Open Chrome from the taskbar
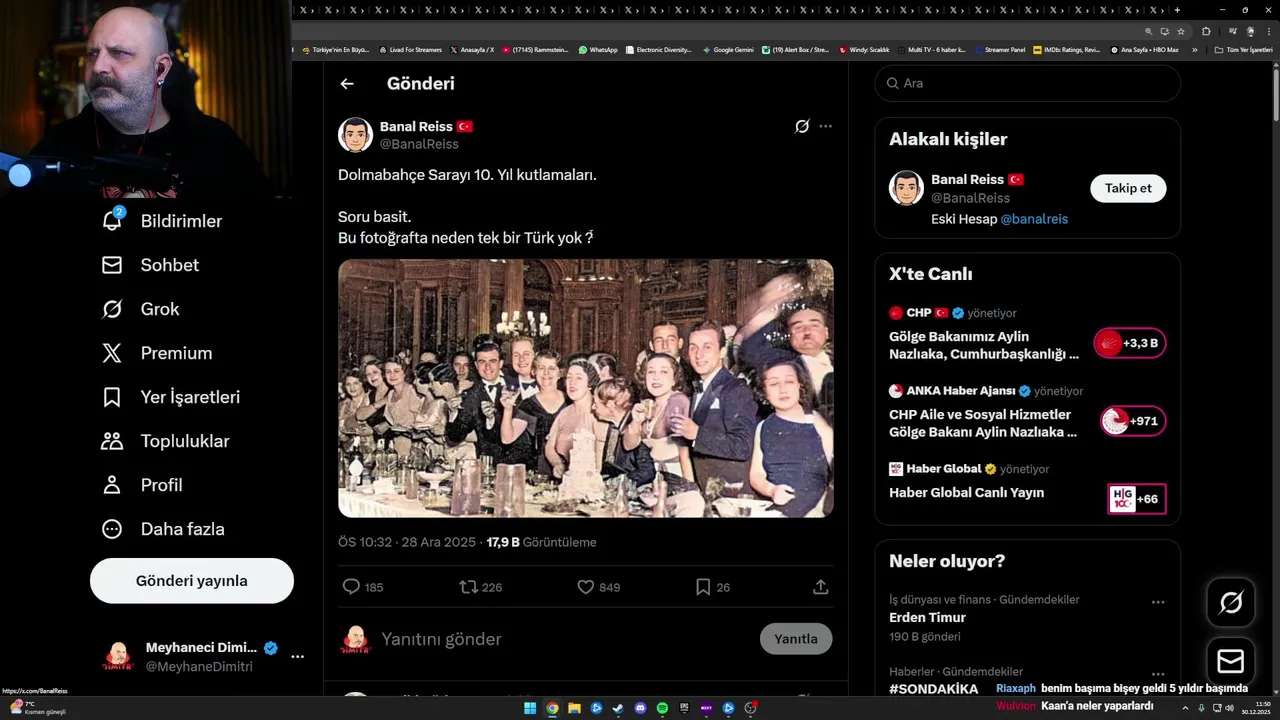Image resolution: width=1280 pixels, height=720 pixels. point(552,708)
